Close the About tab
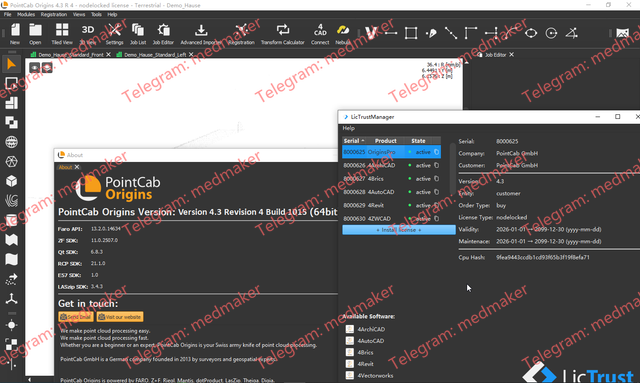640x383 pixels. 77,167
